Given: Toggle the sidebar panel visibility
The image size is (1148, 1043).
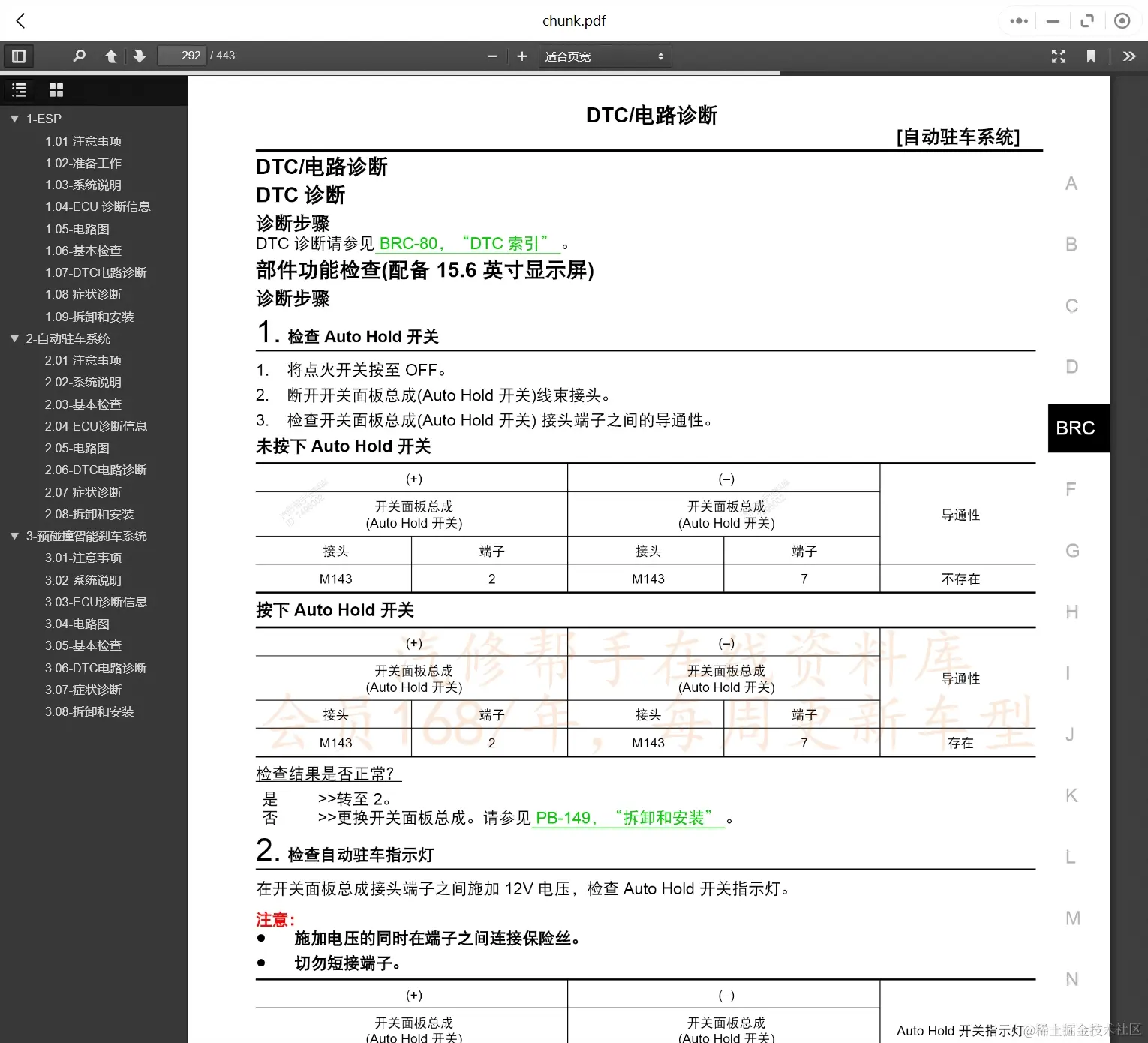Looking at the screenshot, I should coord(19,56).
